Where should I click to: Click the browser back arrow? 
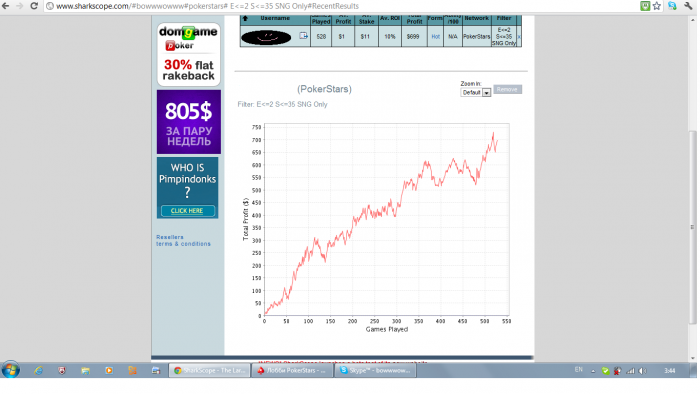(x=5, y=6)
